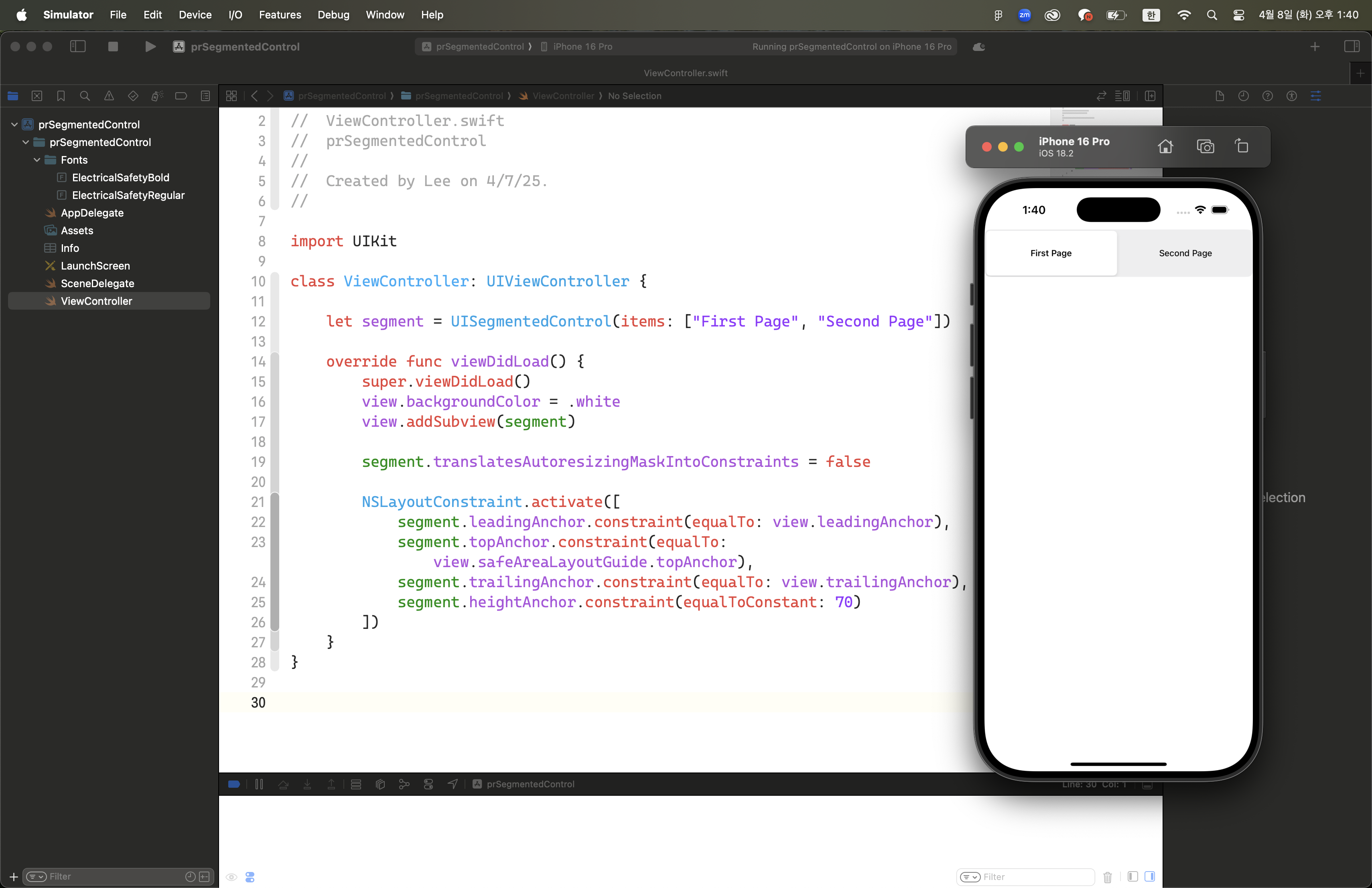Rotate the simulator device icon
This screenshot has width=1372, height=888.
[1242, 146]
